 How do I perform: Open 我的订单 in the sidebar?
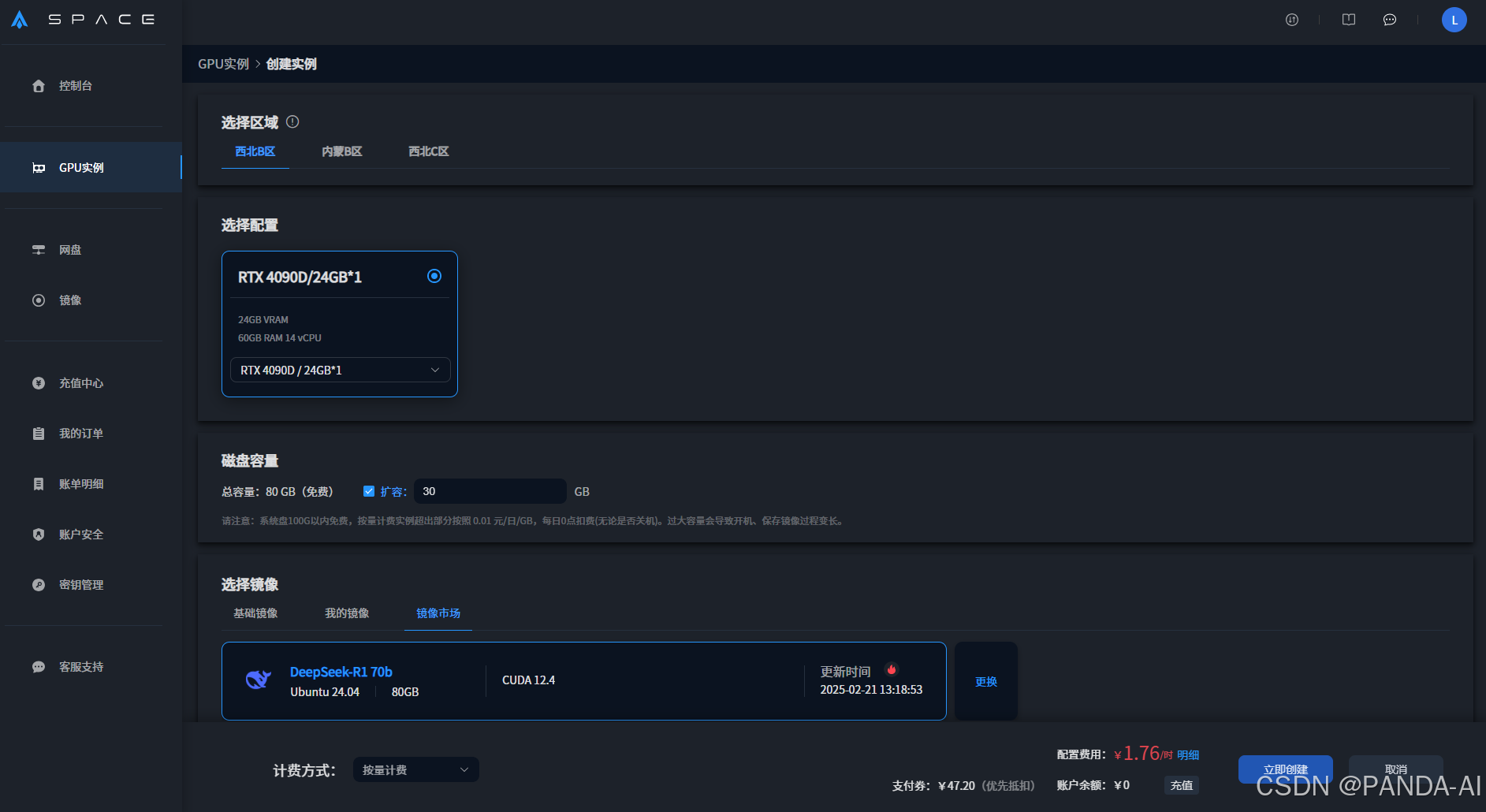81,434
